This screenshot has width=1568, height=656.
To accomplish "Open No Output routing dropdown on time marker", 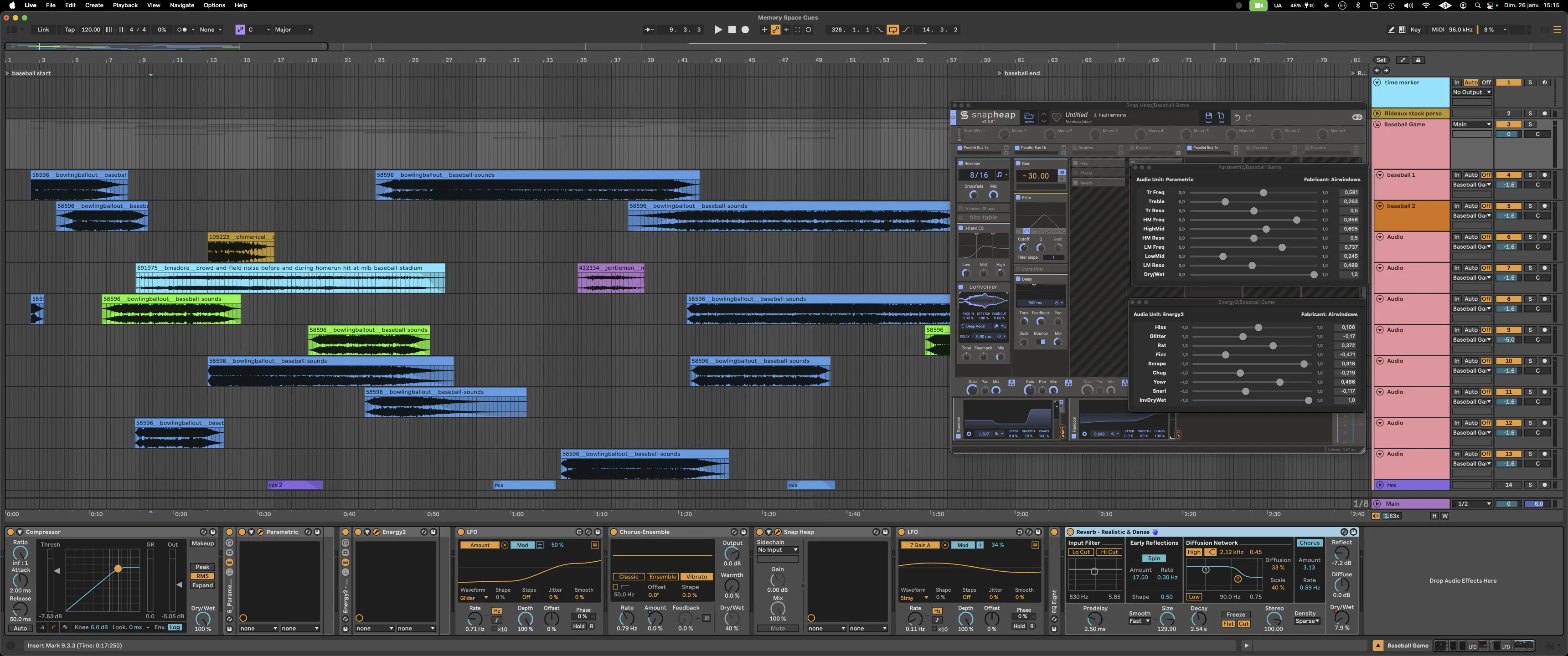I will [x=1471, y=92].
